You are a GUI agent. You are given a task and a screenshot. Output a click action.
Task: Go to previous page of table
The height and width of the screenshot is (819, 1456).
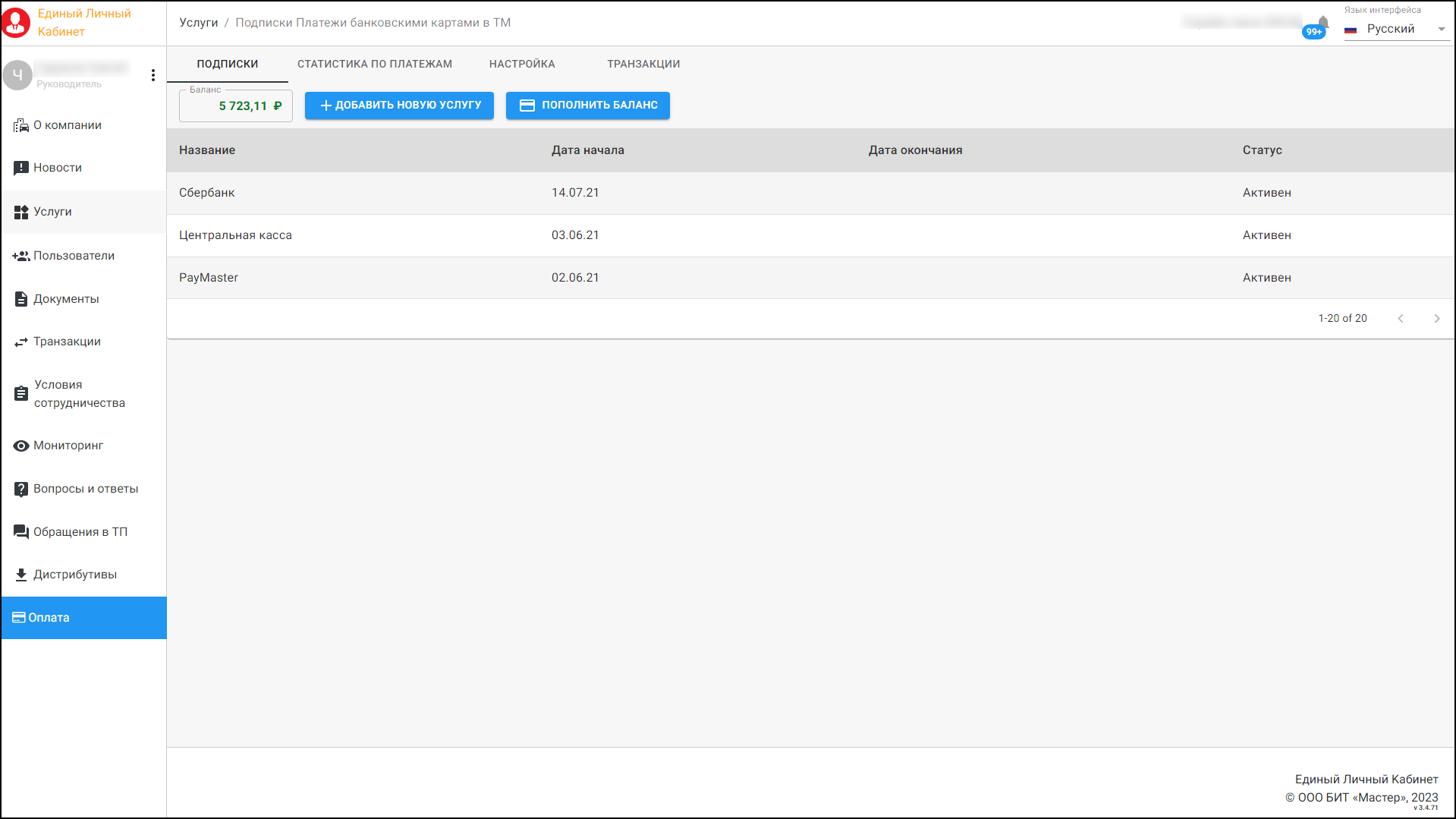tap(1401, 319)
